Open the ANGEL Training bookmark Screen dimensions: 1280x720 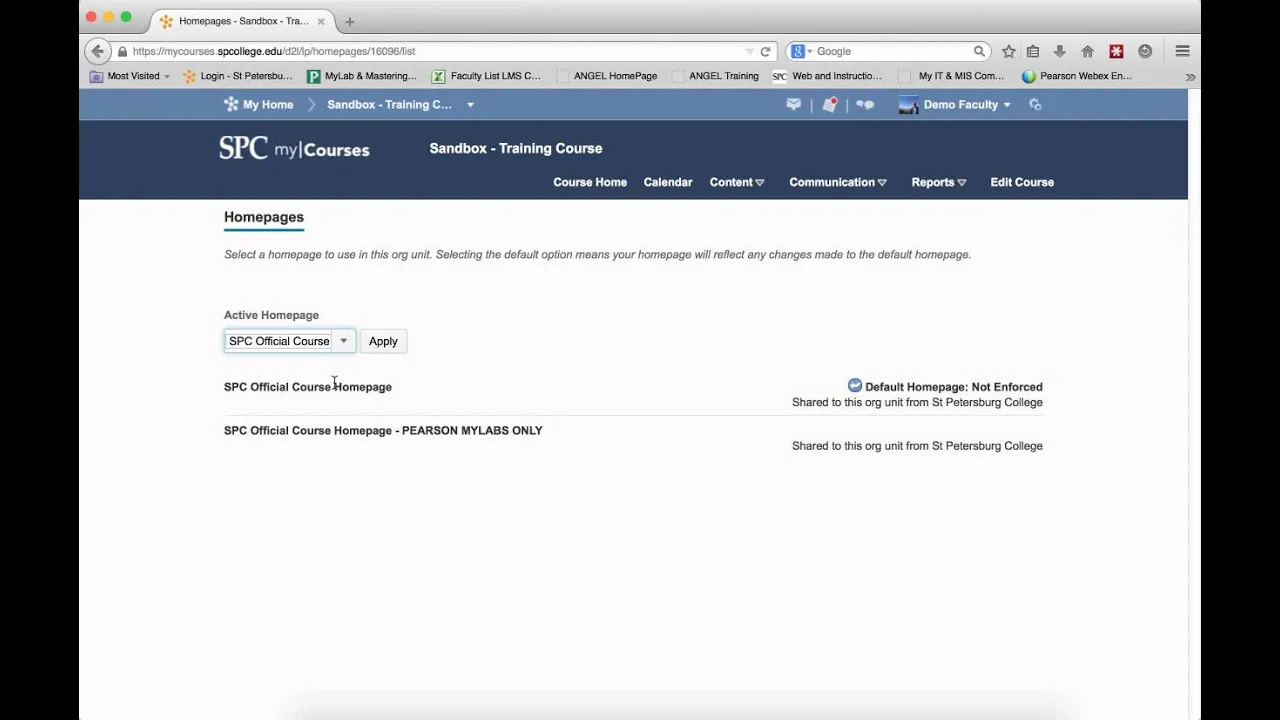pos(716,76)
